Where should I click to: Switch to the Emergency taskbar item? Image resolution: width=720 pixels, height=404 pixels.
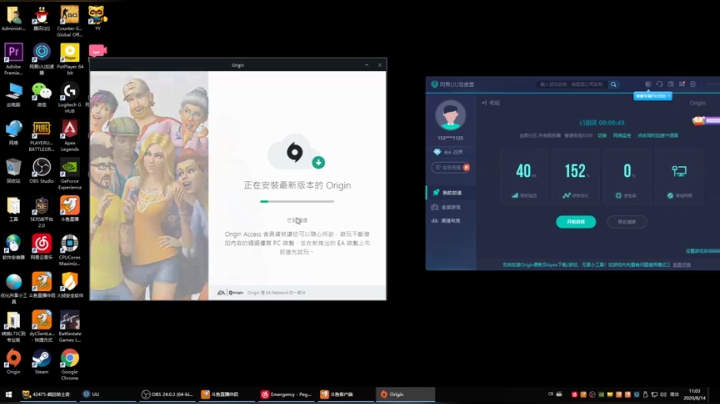click(x=287, y=394)
